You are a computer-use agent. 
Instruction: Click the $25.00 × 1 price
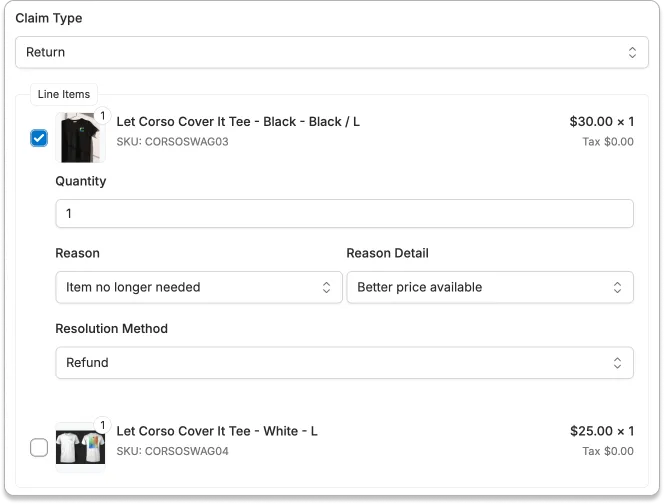(601, 431)
